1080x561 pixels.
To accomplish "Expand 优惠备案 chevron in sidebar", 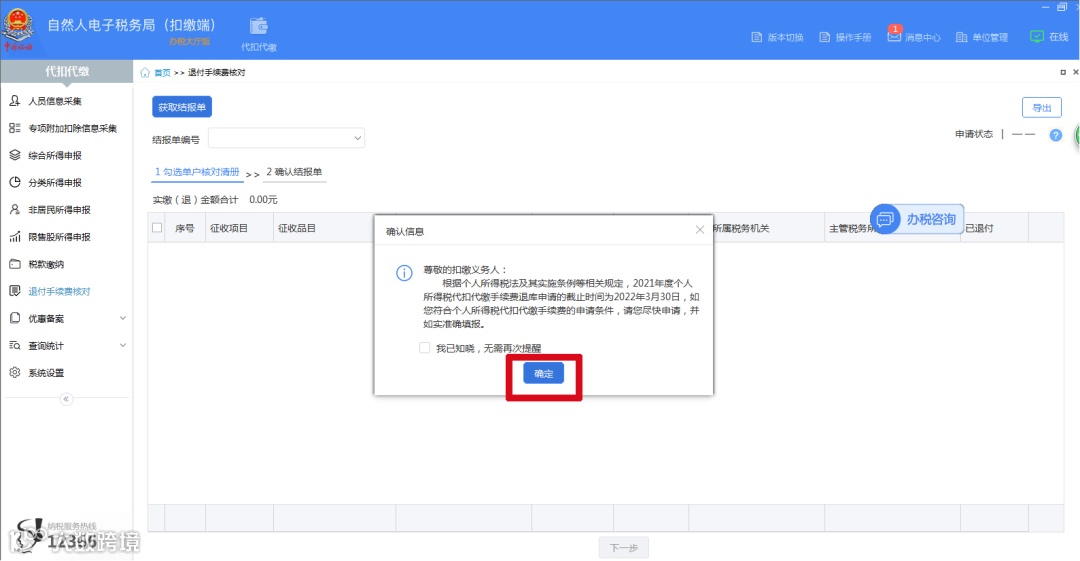I will [123, 318].
